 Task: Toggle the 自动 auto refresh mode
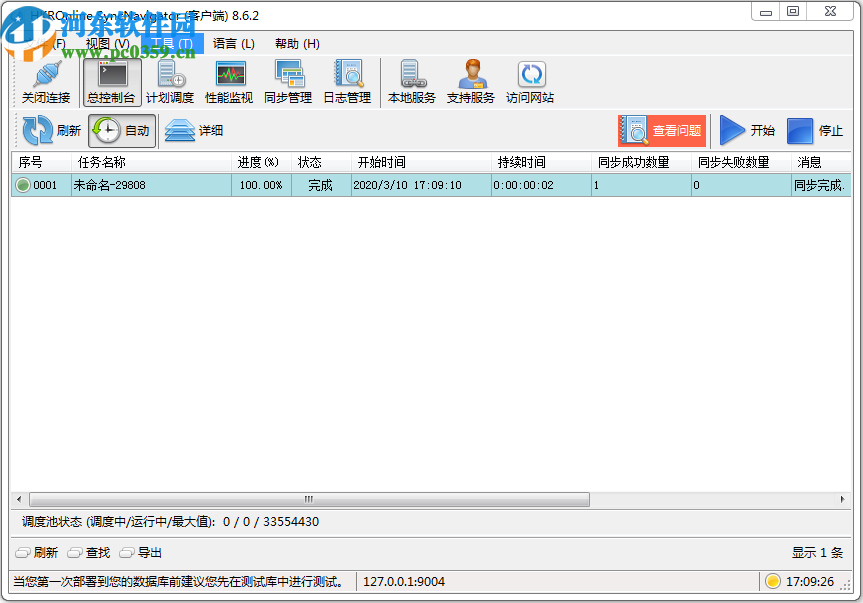(x=121, y=130)
